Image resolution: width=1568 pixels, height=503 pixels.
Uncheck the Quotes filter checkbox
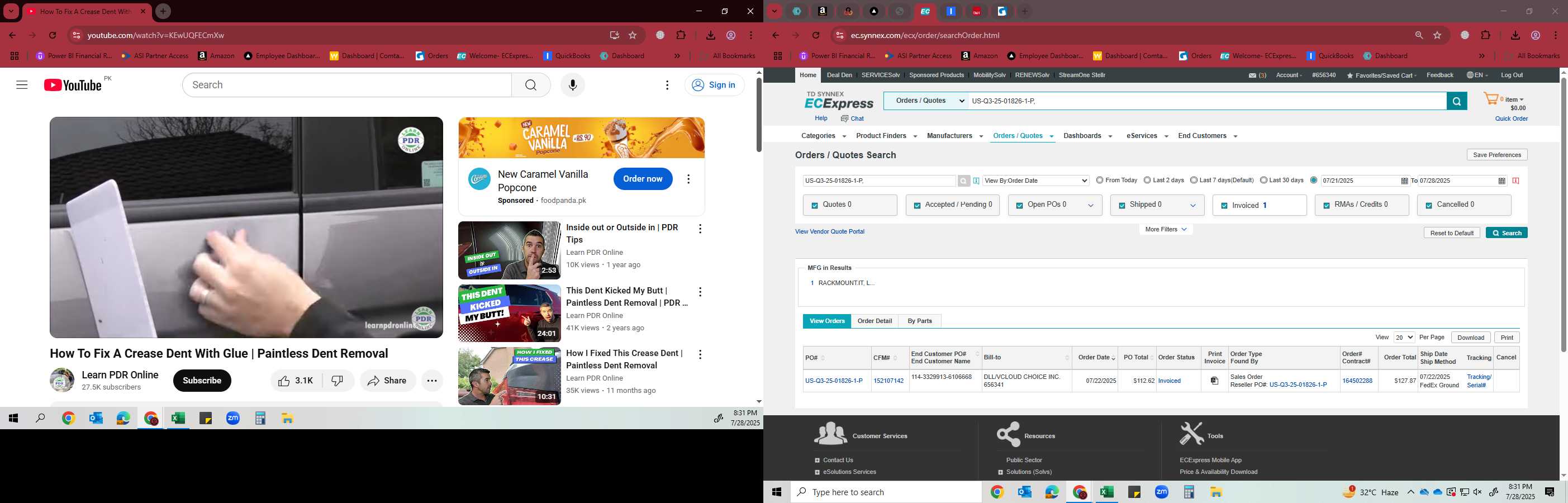(x=814, y=206)
